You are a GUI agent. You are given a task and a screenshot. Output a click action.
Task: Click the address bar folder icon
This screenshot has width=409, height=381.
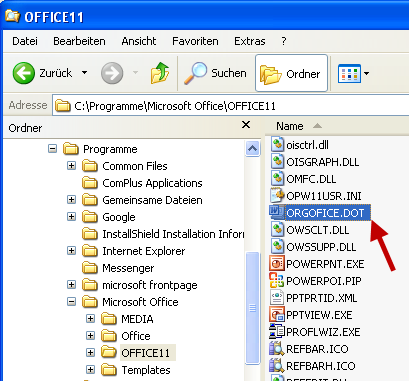63,106
